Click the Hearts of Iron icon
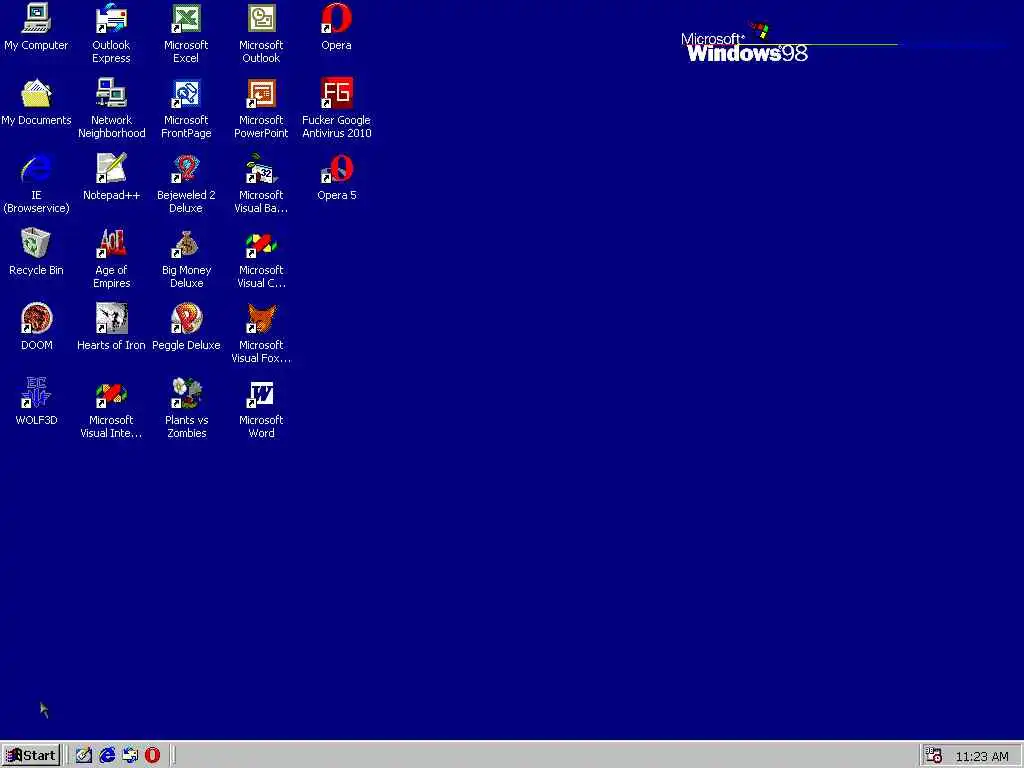The image size is (1024, 768). tap(111, 319)
